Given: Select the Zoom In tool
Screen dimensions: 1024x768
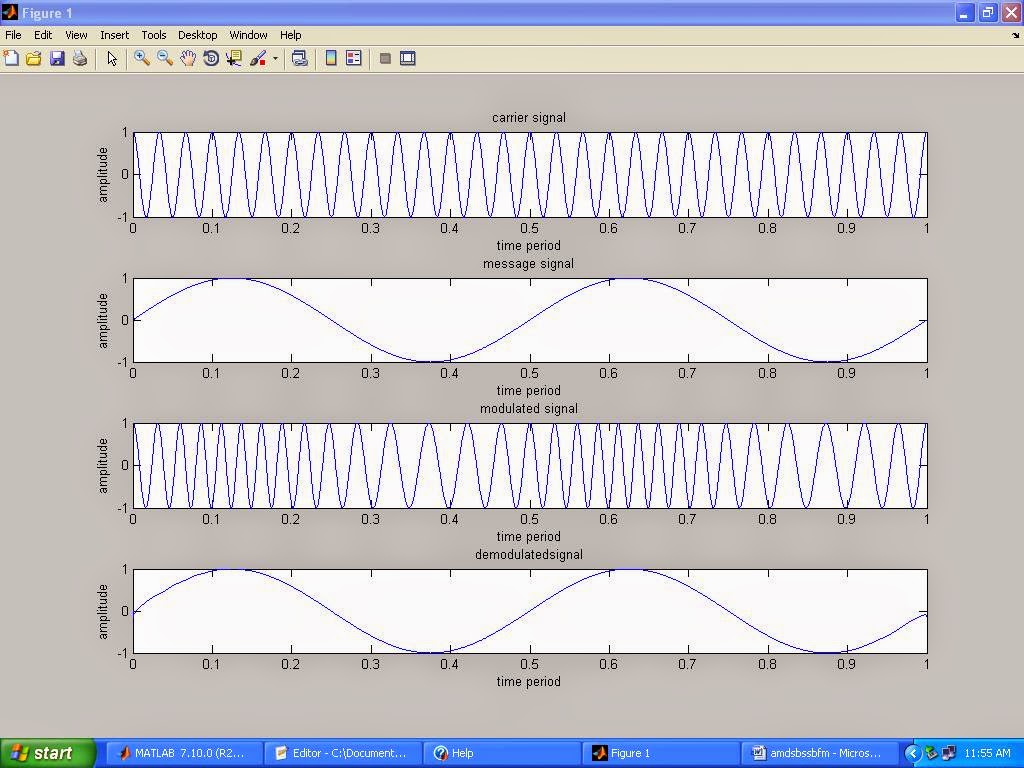Looking at the screenshot, I should click(x=141, y=58).
